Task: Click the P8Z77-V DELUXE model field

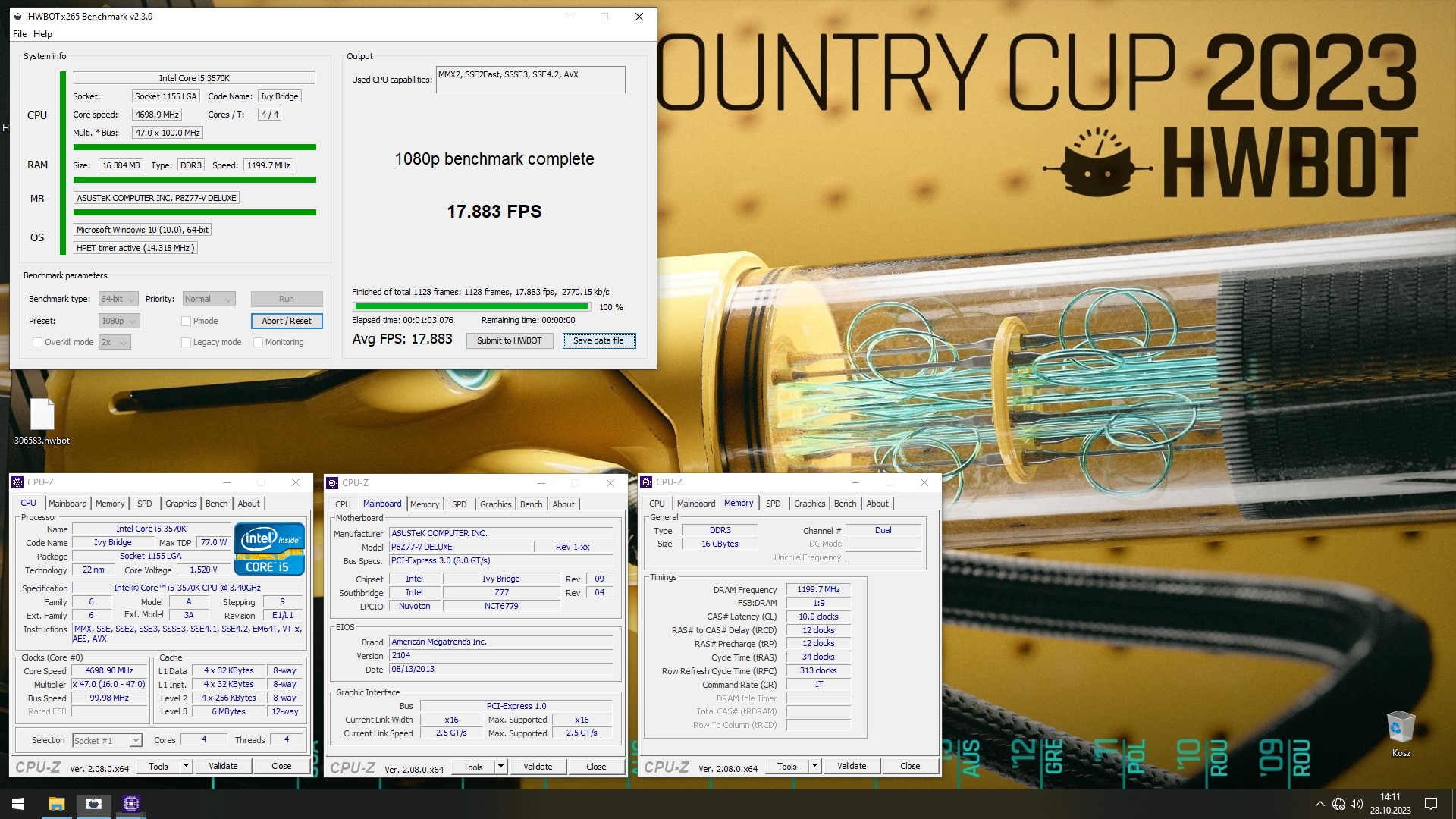Action: pyautogui.click(x=460, y=547)
